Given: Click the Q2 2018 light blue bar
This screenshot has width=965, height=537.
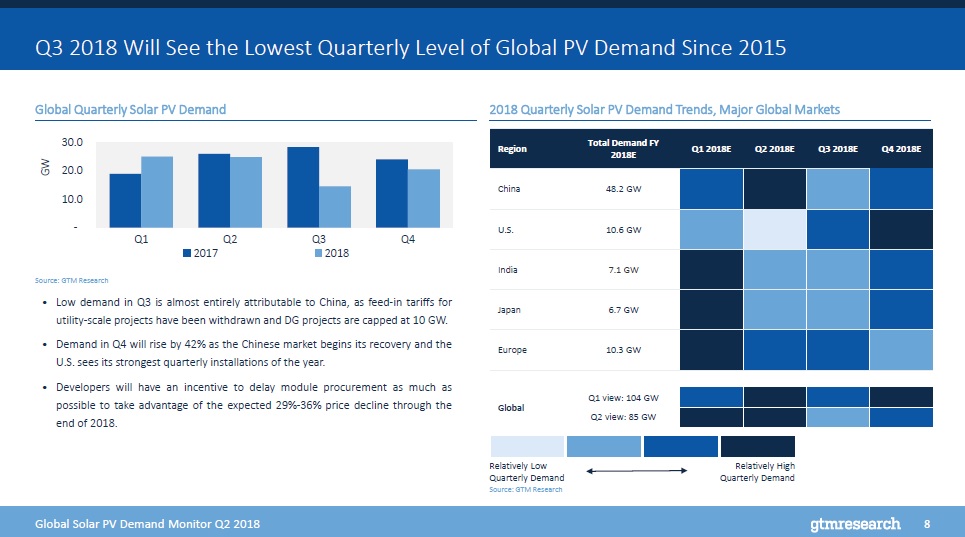Looking at the screenshot, I should (246, 192).
